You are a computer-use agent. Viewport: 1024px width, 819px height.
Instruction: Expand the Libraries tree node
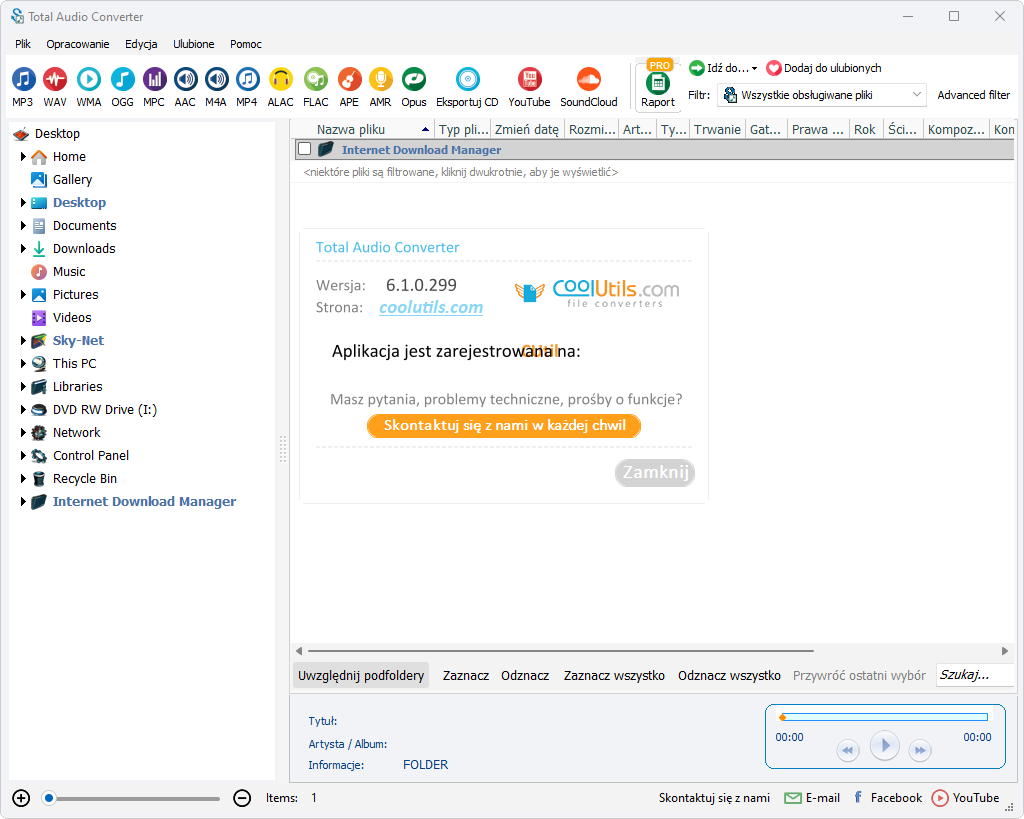click(x=23, y=387)
